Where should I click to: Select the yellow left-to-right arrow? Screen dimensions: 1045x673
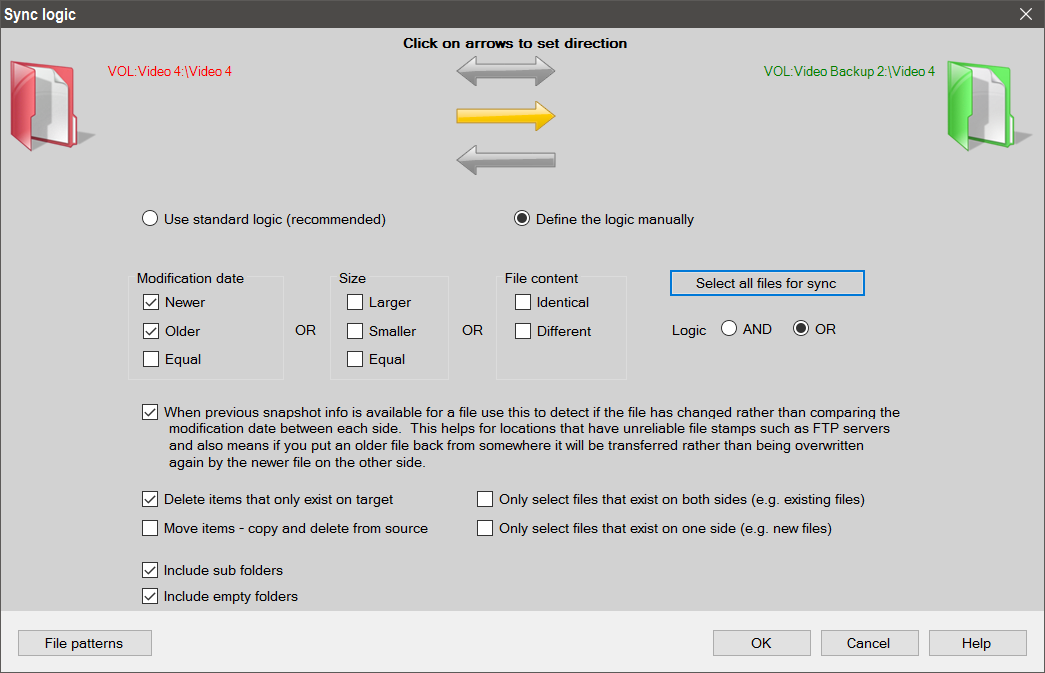(505, 116)
